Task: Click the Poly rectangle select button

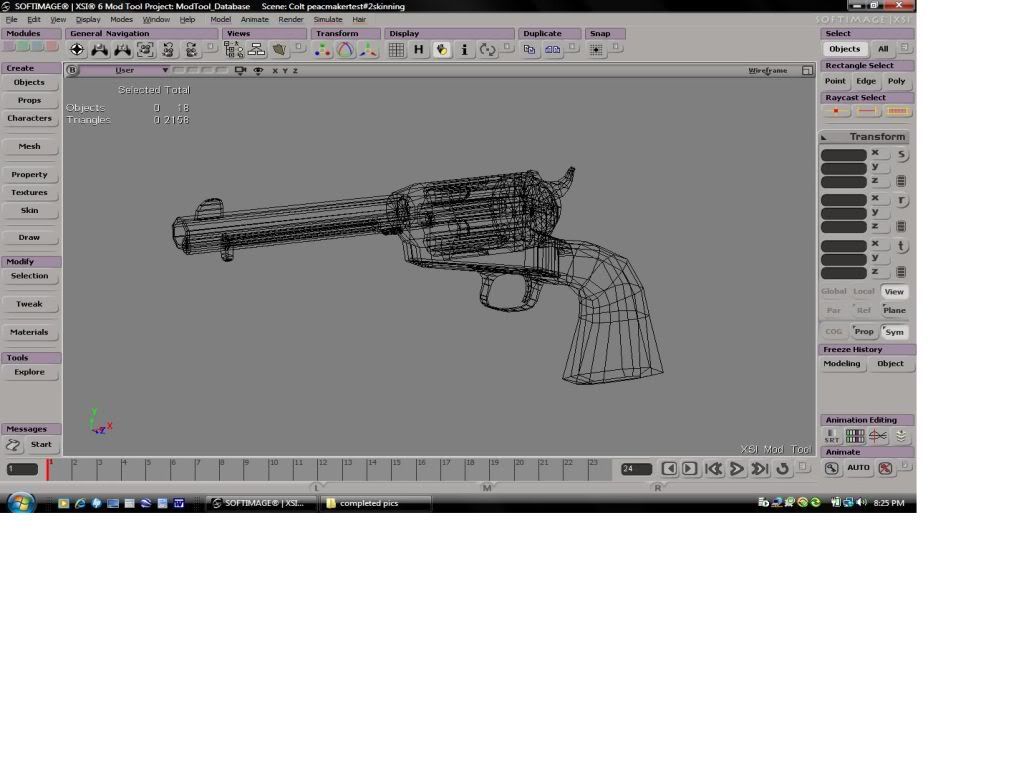Action: pos(897,81)
